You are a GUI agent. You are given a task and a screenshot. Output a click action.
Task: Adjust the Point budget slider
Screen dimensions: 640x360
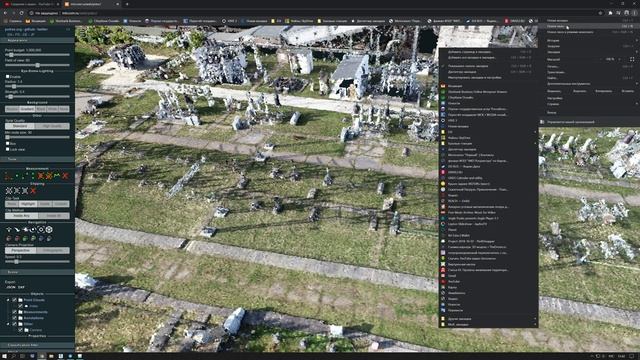pyautogui.click(x=37, y=55)
